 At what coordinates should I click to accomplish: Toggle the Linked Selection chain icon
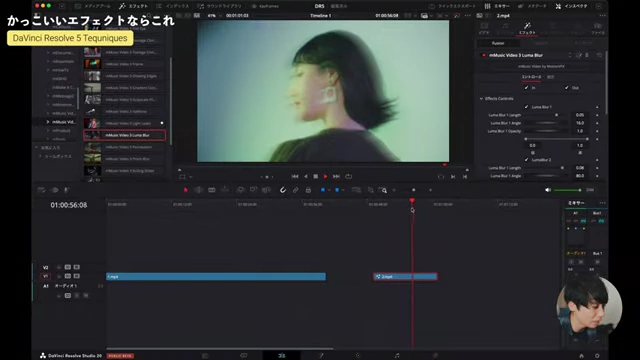pyautogui.click(x=296, y=190)
